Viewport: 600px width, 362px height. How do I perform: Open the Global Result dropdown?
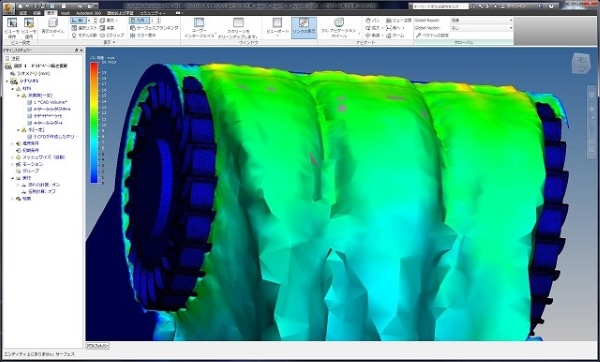tap(481, 20)
